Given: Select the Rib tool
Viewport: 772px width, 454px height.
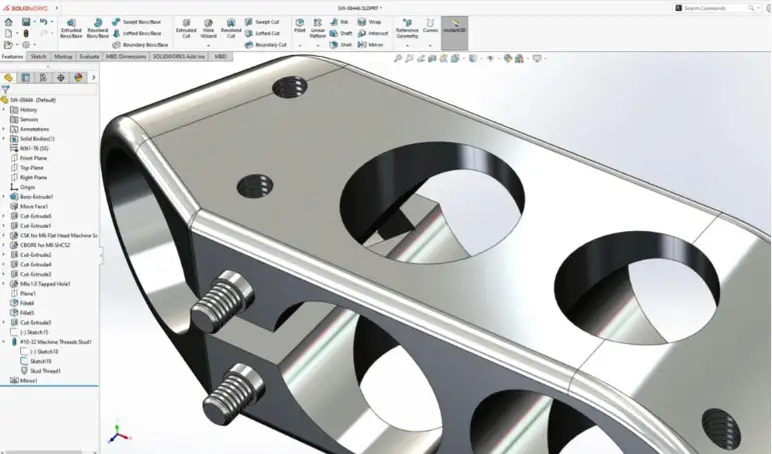Looking at the screenshot, I should (x=339, y=22).
